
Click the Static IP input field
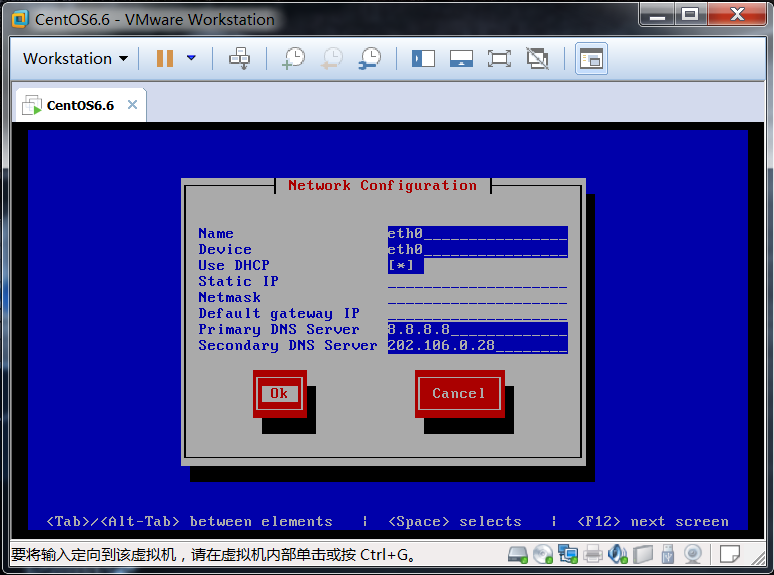[x=477, y=281]
